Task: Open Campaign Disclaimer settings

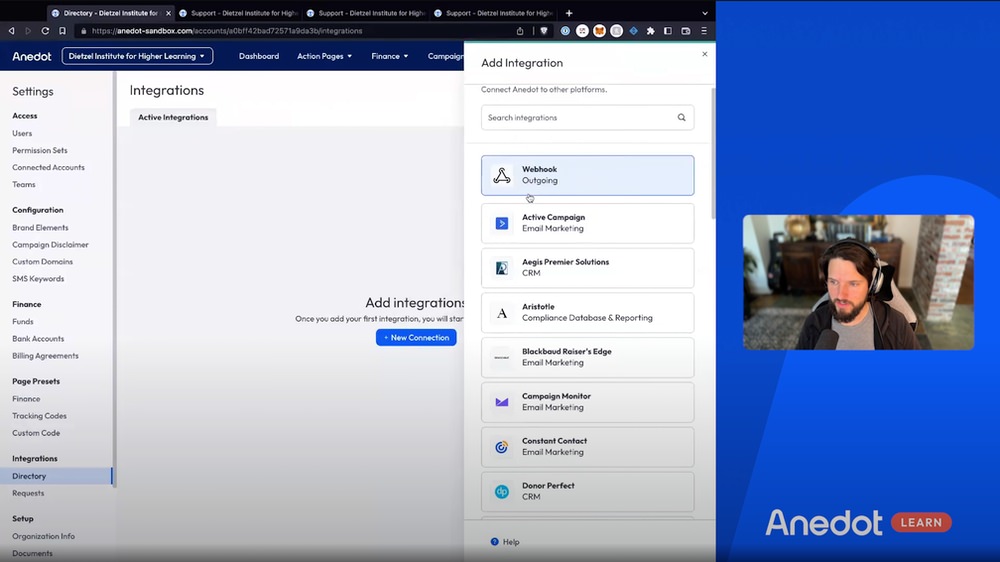Action: click(50, 245)
